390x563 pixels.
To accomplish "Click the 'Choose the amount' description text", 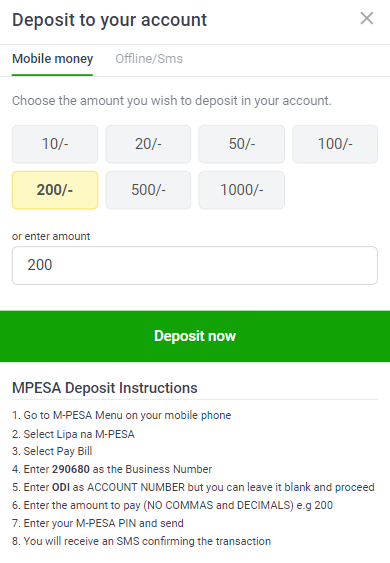I will click(x=172, y=101).
